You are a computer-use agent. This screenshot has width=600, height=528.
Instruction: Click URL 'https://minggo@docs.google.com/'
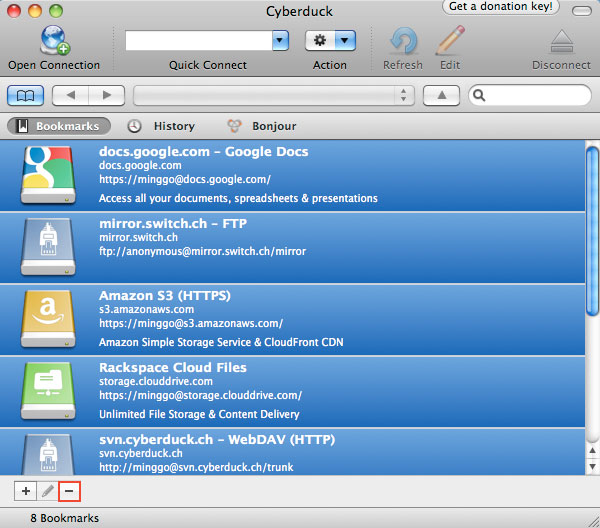pos(185,179)
